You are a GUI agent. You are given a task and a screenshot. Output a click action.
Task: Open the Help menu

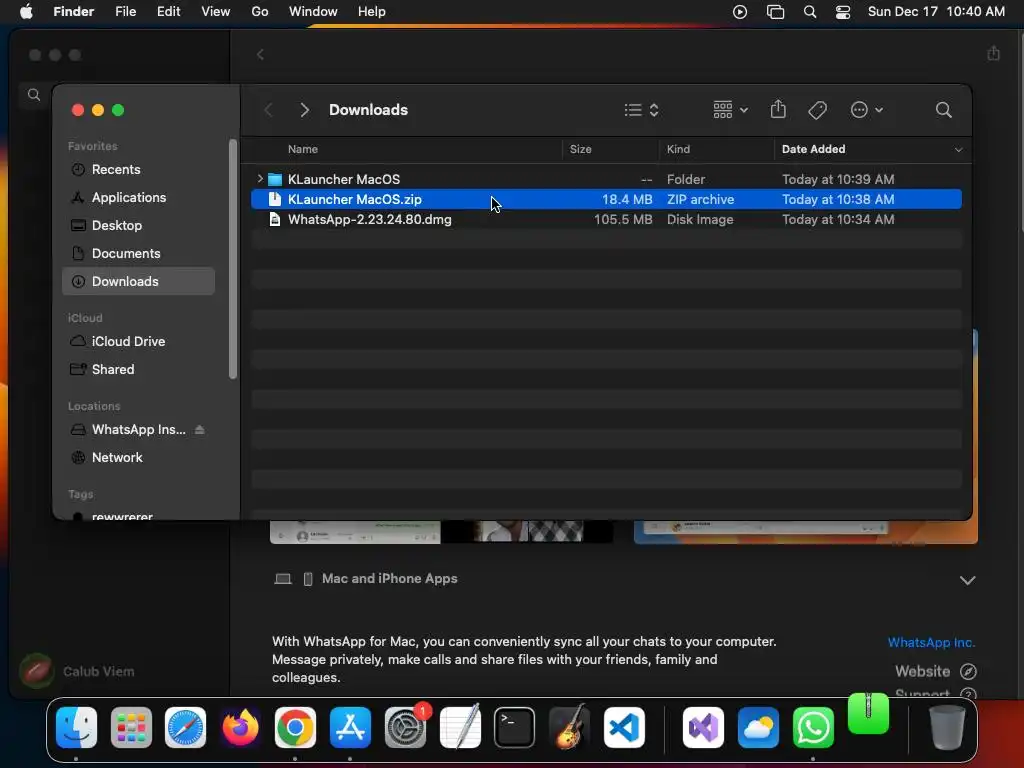372,12
